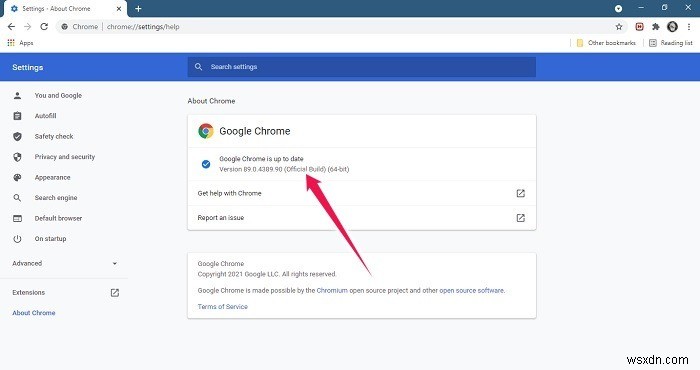The image size is (700, 370).
Task: Click the Google Chrome logo icon
Action: point(206,131)
